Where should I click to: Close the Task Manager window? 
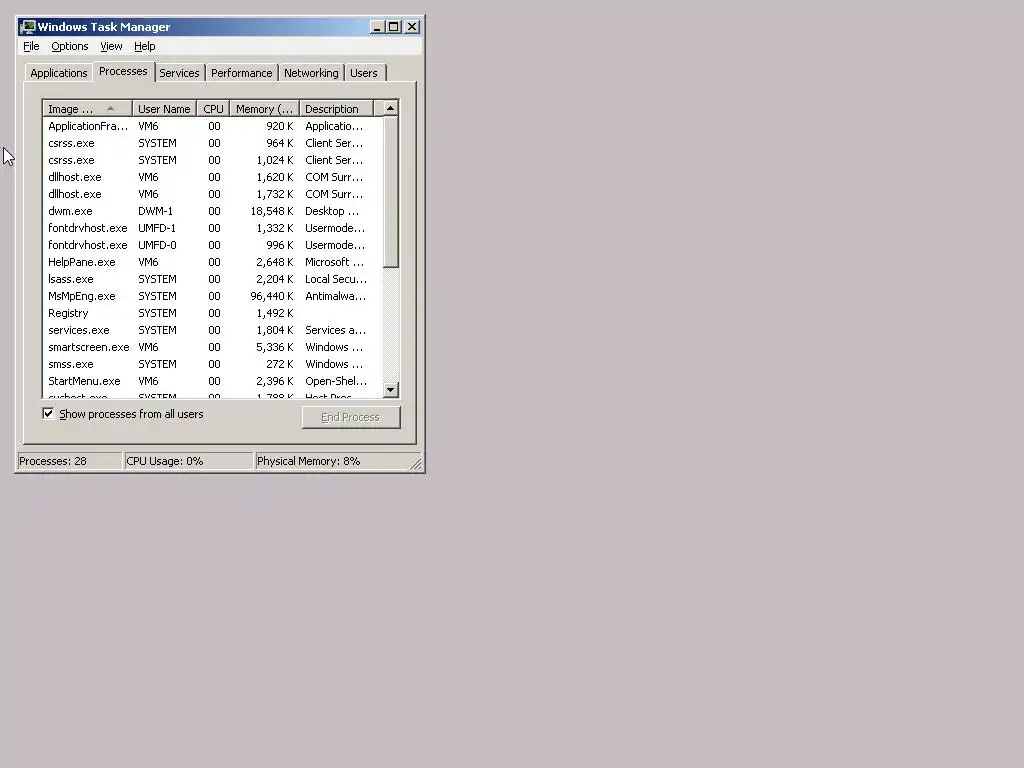(x=412, y=27)
